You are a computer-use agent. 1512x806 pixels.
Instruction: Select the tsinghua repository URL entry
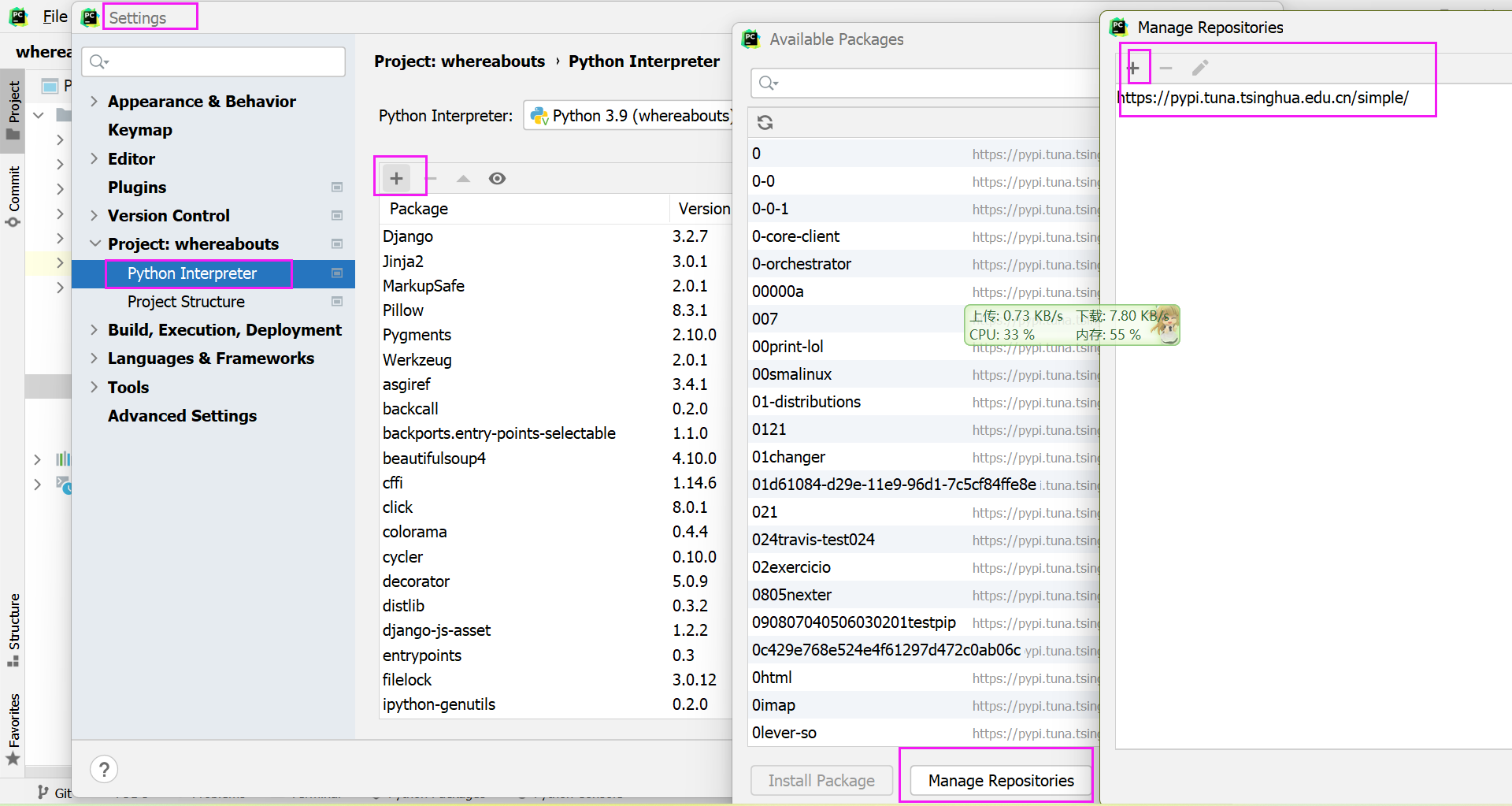pyautogui.click(x=1263, y=98)
